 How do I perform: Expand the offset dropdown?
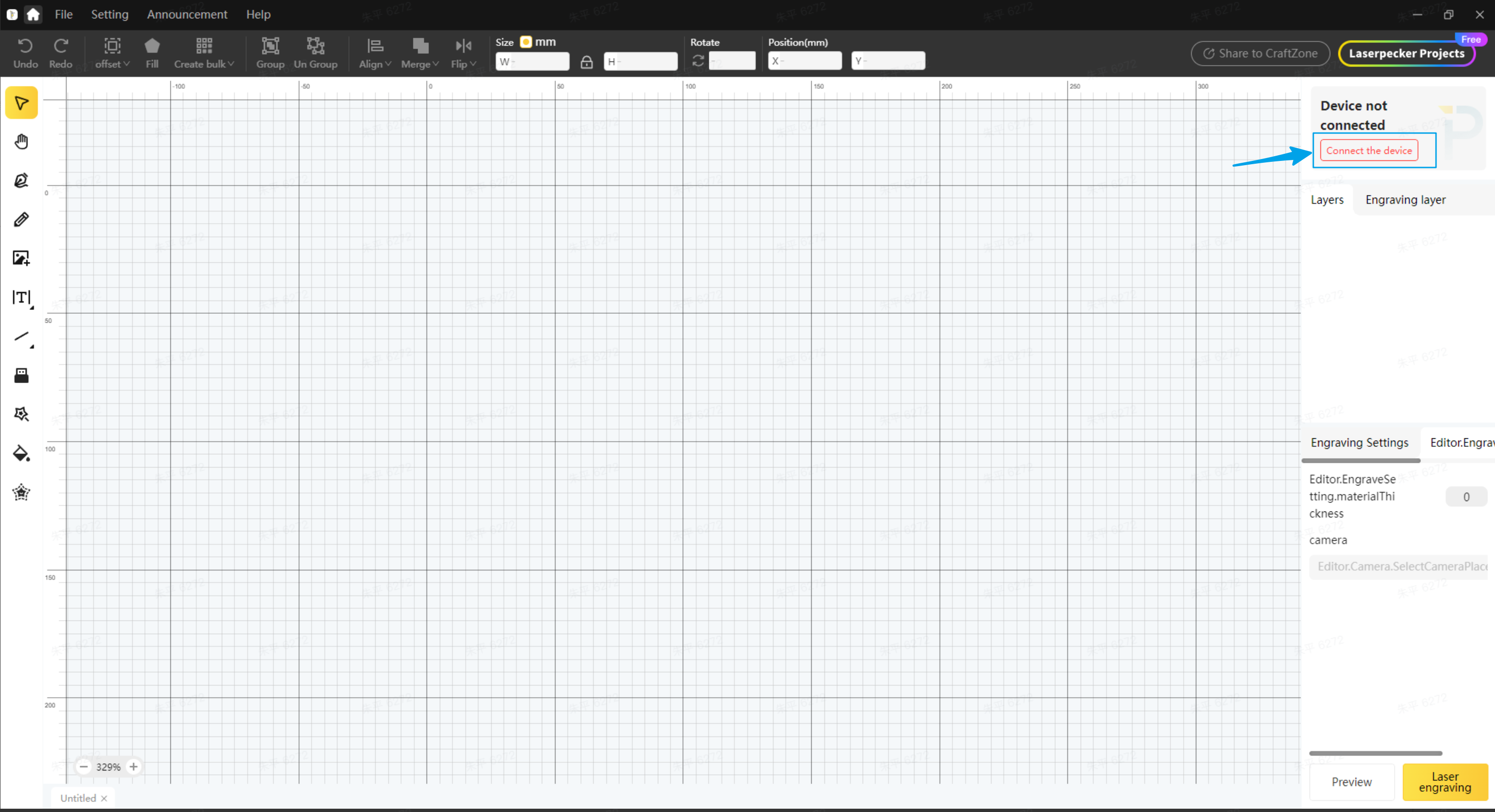pyautogui.click(x=112, y=52)
